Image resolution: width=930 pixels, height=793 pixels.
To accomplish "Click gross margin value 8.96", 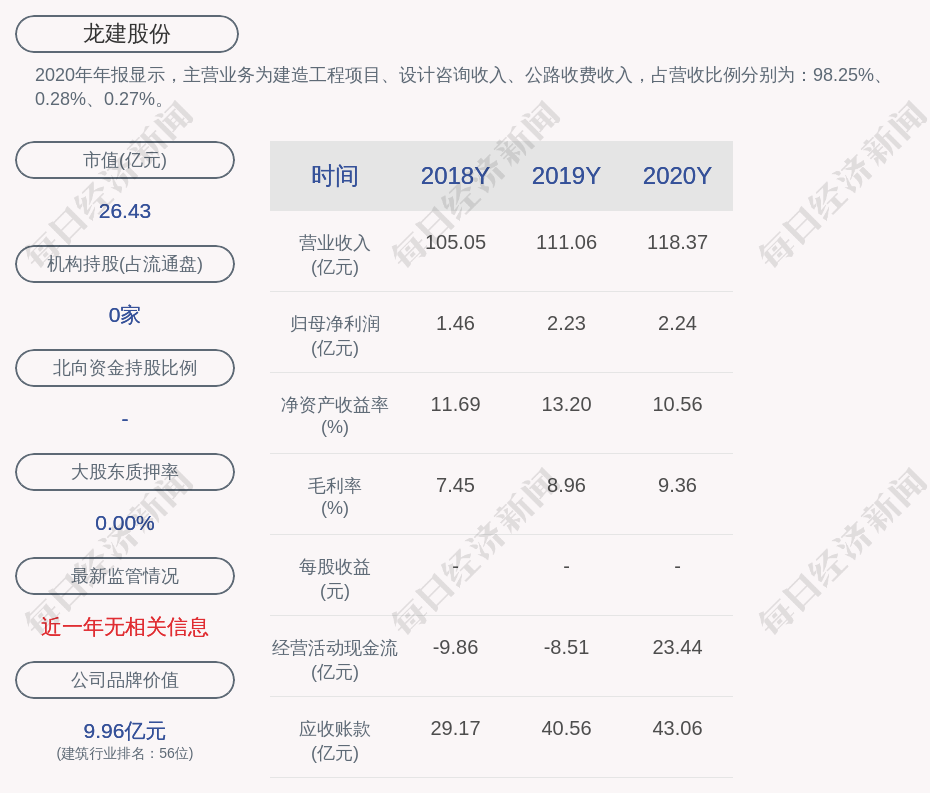I will point(566,485).
